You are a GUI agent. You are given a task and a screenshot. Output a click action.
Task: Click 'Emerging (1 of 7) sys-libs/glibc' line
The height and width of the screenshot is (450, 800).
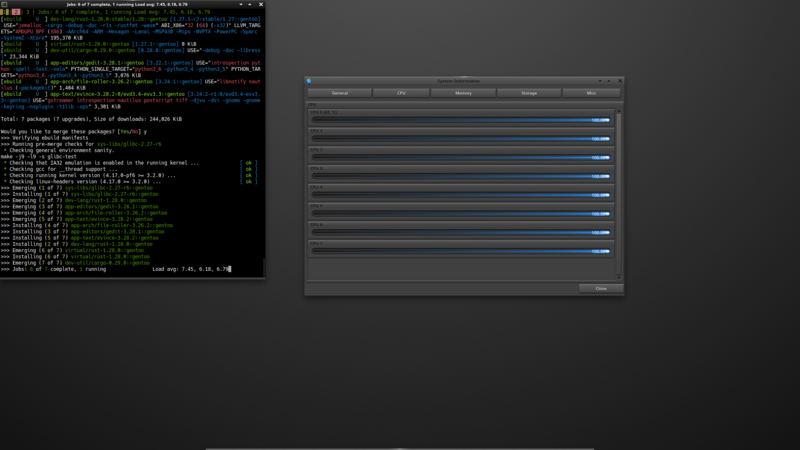click(77, 188)
